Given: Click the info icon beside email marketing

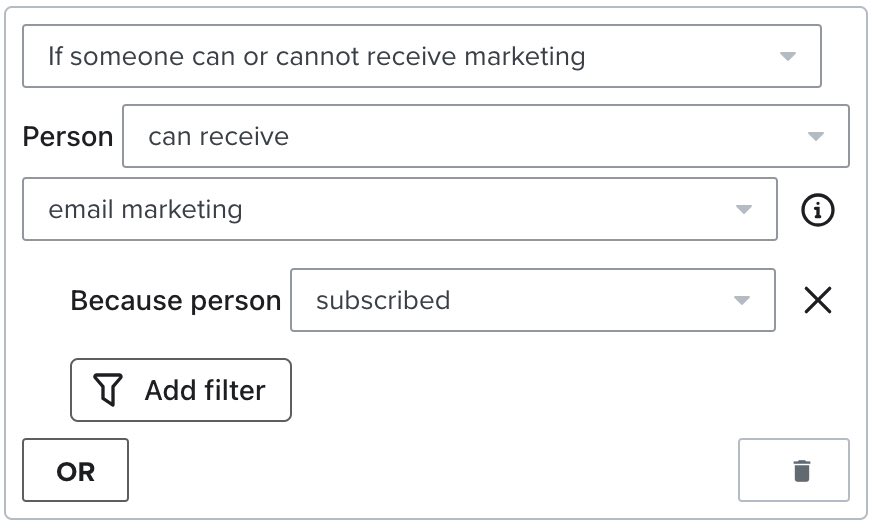Looking at the screenshot, I should click(818, 210).
